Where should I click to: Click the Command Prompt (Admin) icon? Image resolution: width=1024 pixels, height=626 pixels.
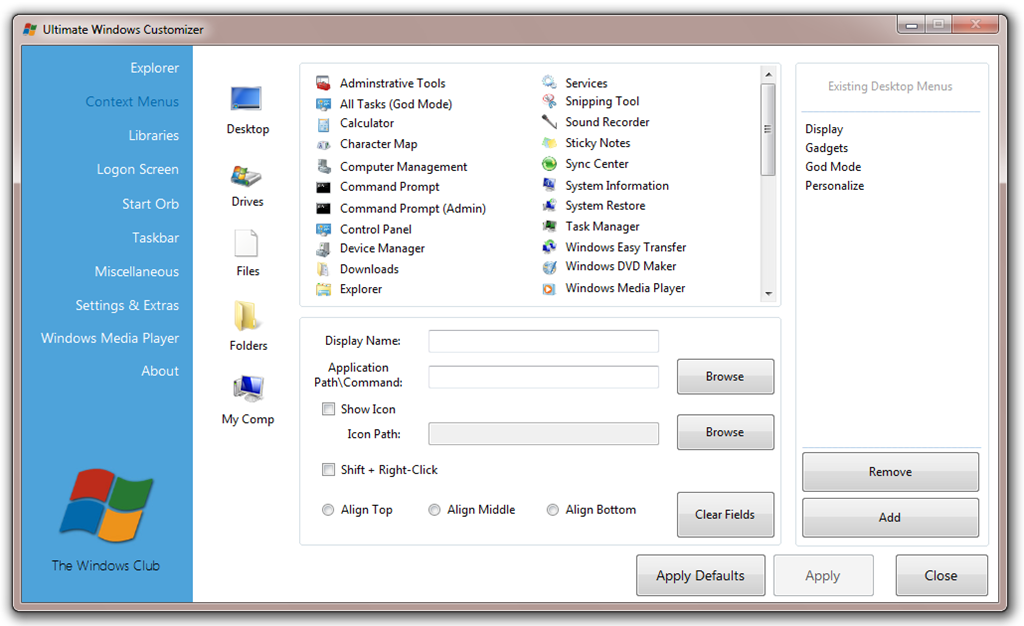coord(323,208)
